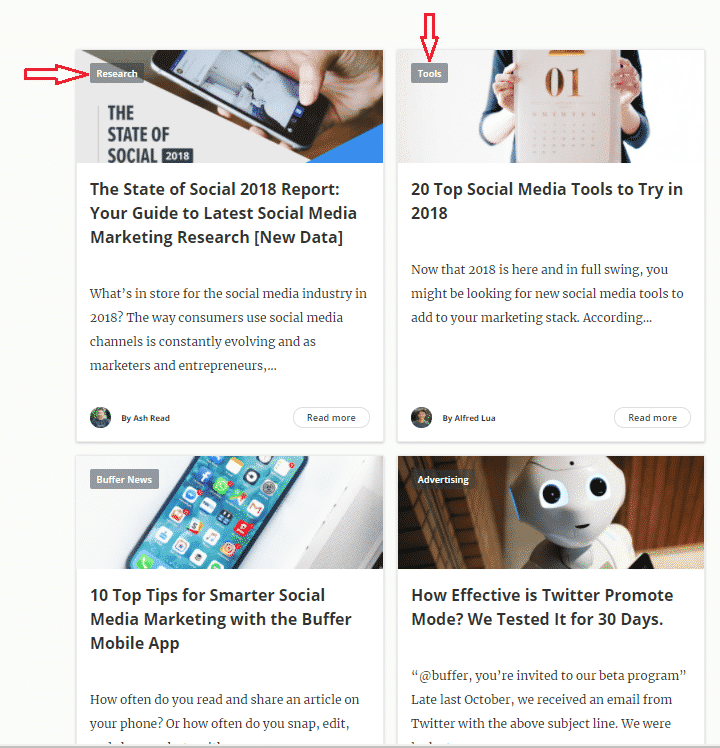Select the Advertising category tag
This screenshot has height=748, width=720.
[443, 479]
